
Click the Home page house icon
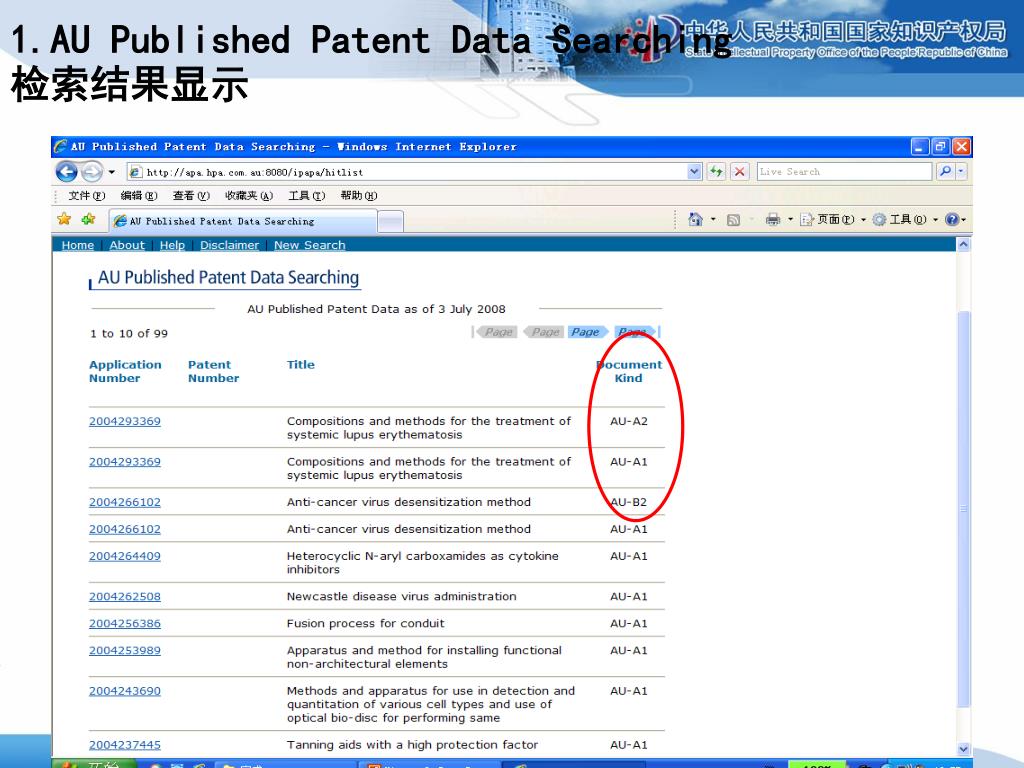pyautogui.click(x=696, y=219)
